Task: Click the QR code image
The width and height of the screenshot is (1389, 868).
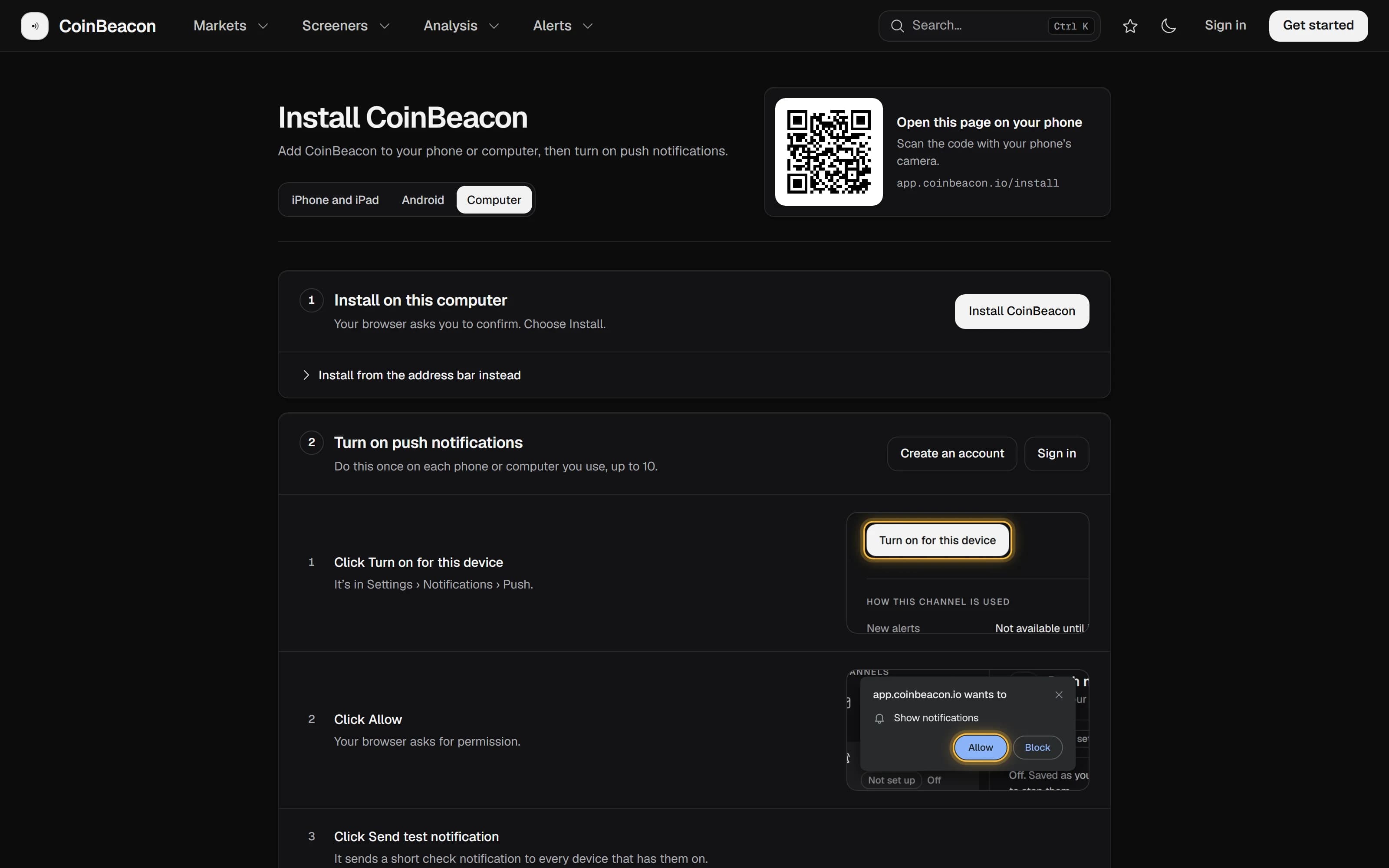Action: (x=829, y=151)
